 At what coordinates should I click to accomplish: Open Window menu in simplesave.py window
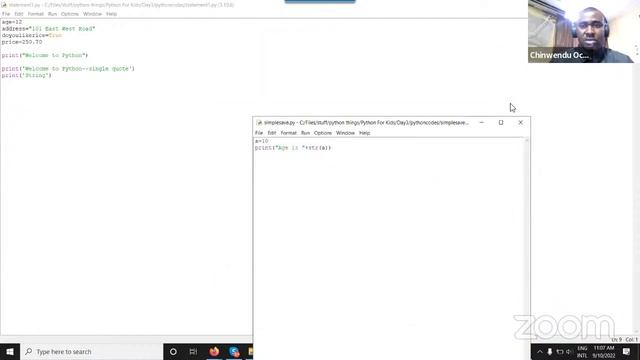point(345,133)
